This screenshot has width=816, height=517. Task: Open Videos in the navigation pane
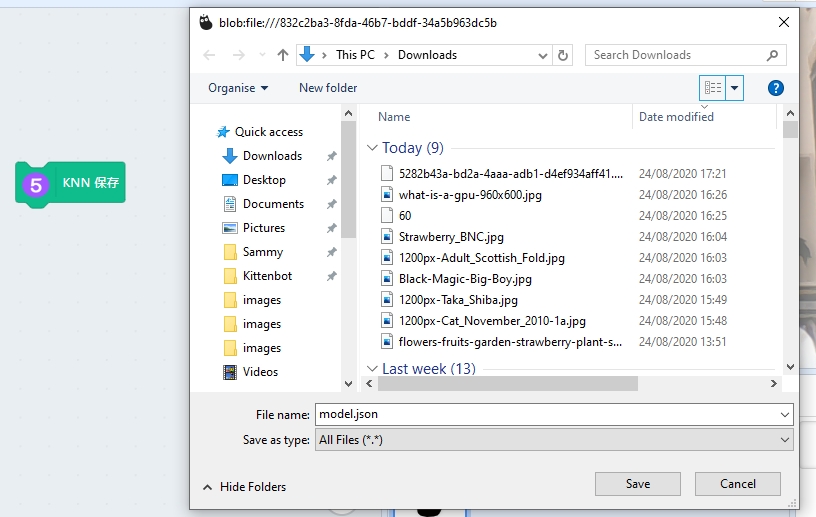click(260, 372)
